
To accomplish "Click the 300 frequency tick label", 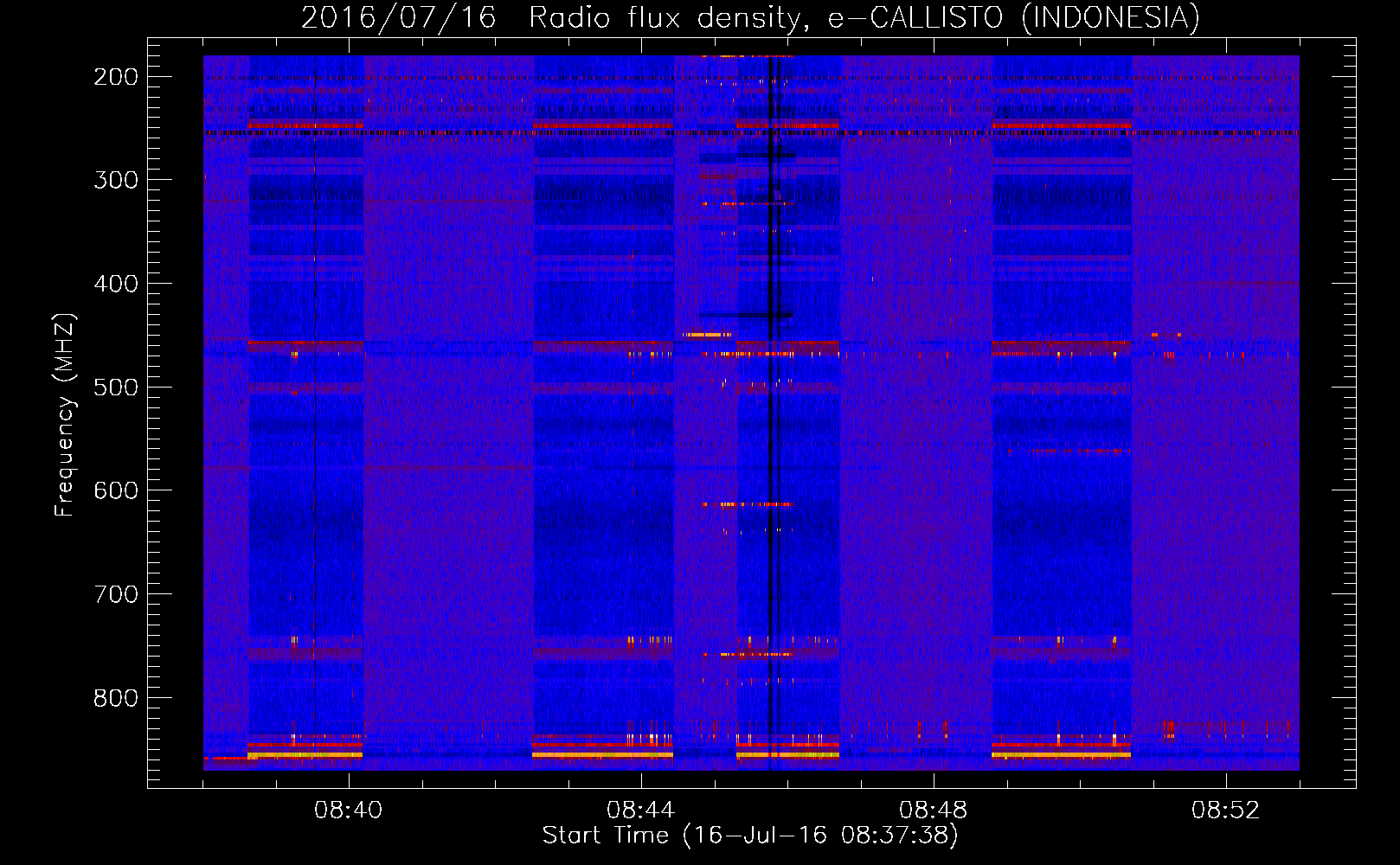I will 115,180.
